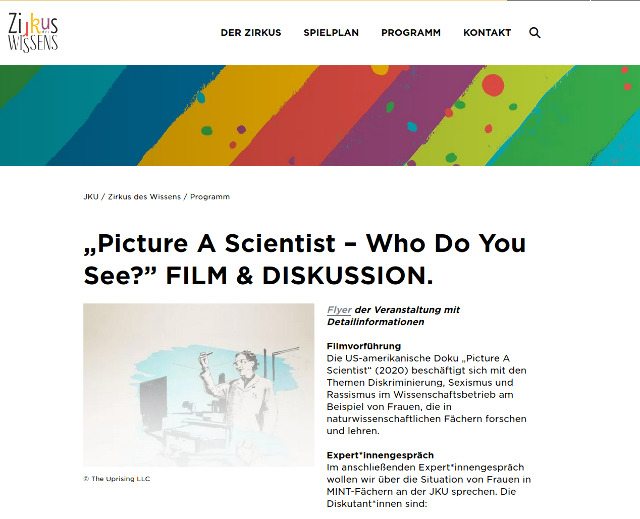Go to the Kontakt page
The image size is (640, 519).
tap(487, 33)
